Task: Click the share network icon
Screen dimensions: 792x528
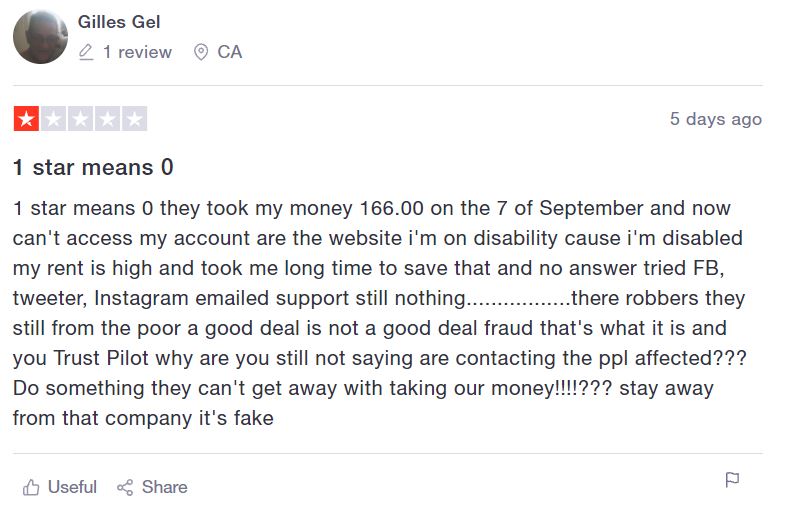Action: pos(125,487)
